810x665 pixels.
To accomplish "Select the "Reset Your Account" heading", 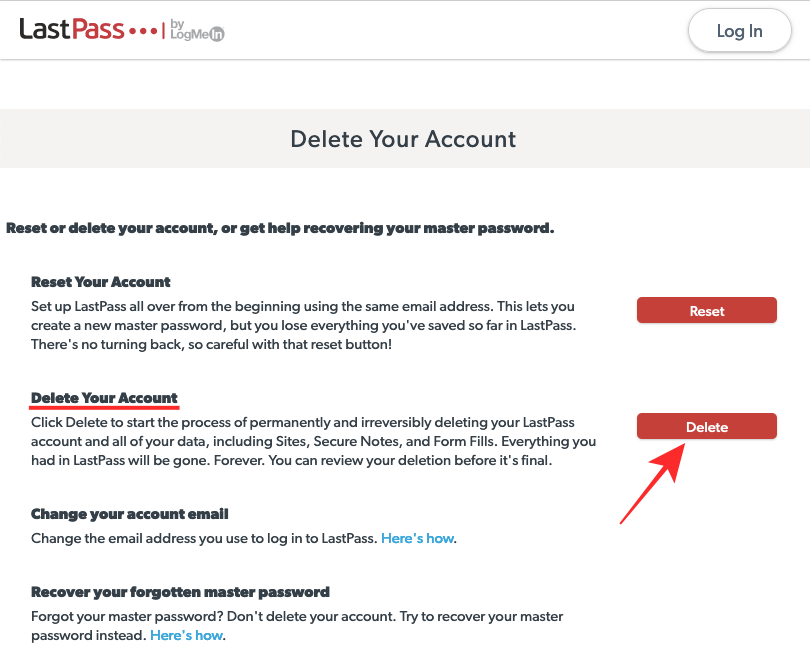I will pyautogui.click(x=101, y=282).
